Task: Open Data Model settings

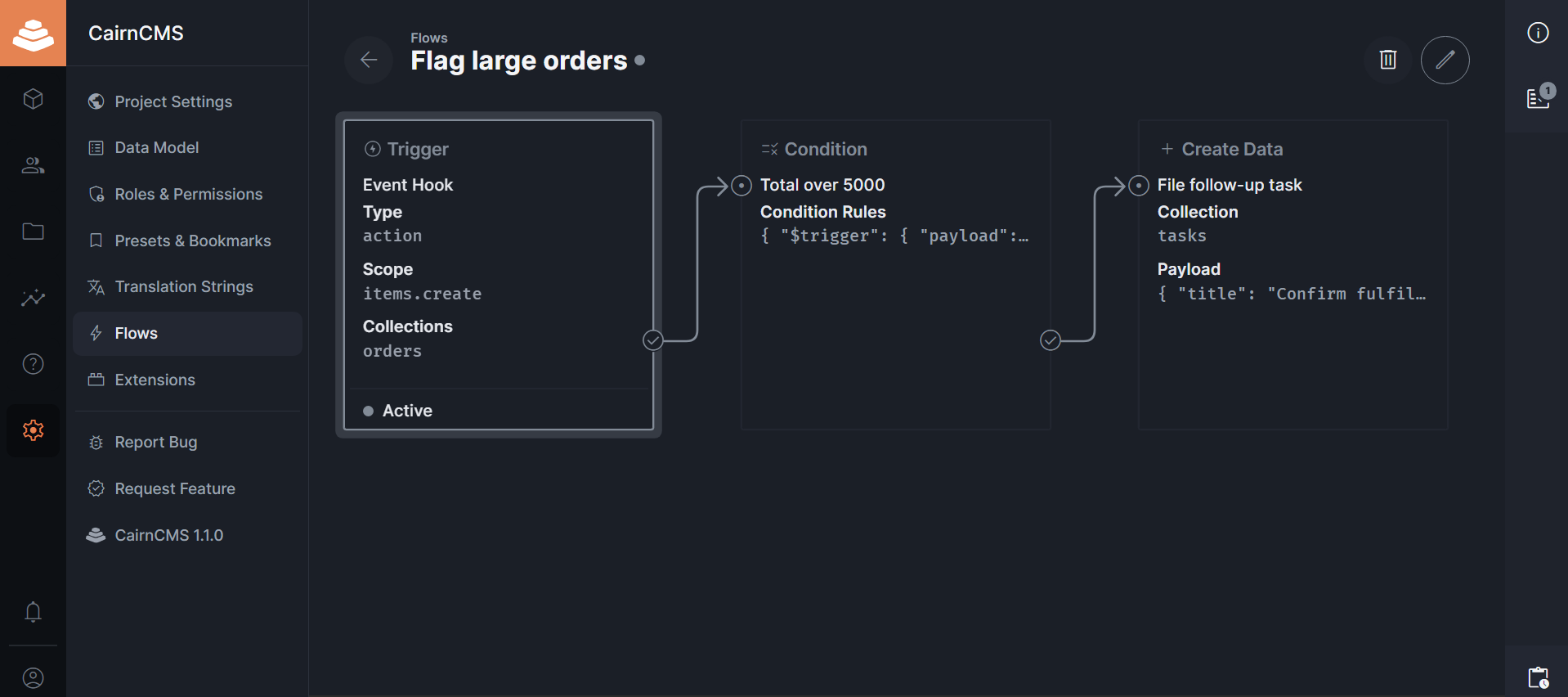Action: [x=187, y=148]
